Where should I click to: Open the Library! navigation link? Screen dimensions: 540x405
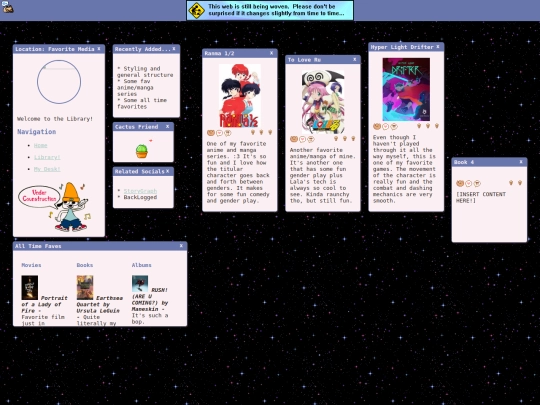pos(47,157)
